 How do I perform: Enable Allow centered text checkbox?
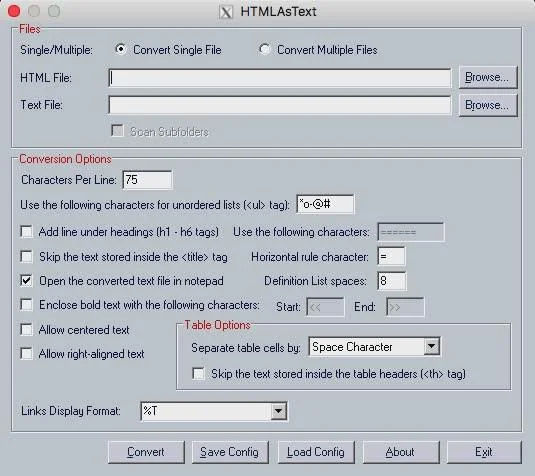27,330
